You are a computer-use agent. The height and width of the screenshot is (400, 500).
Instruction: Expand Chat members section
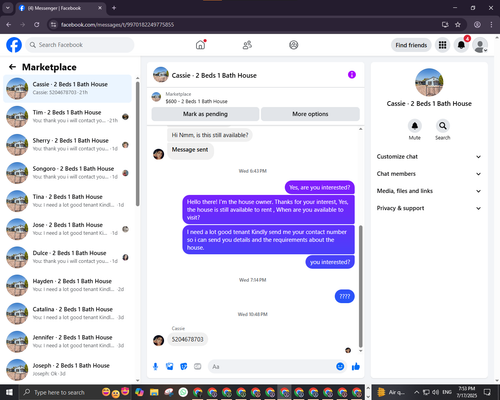(x=429, y=174)
